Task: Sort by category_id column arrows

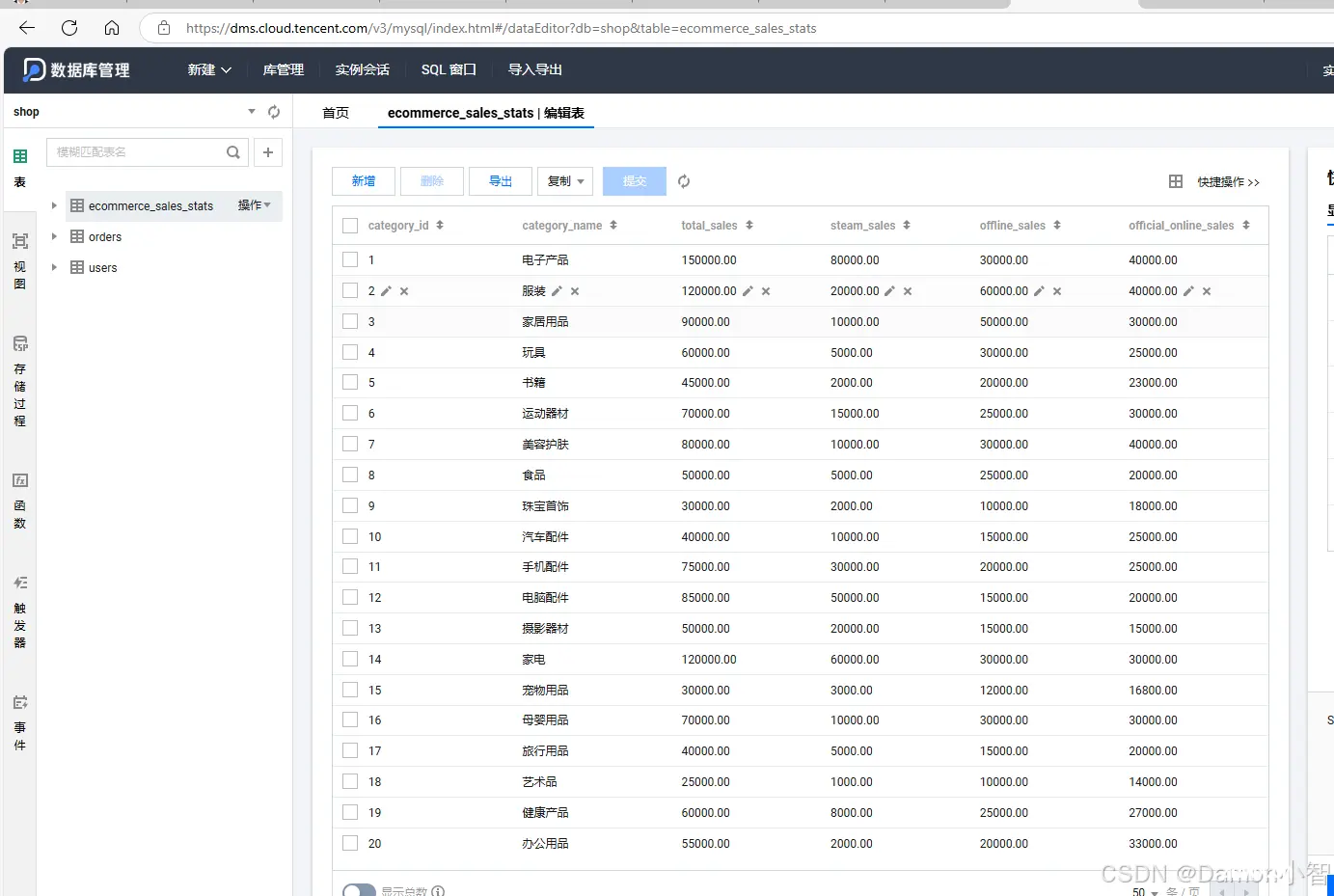Action: pyautogui.click(x=440, y=226)
